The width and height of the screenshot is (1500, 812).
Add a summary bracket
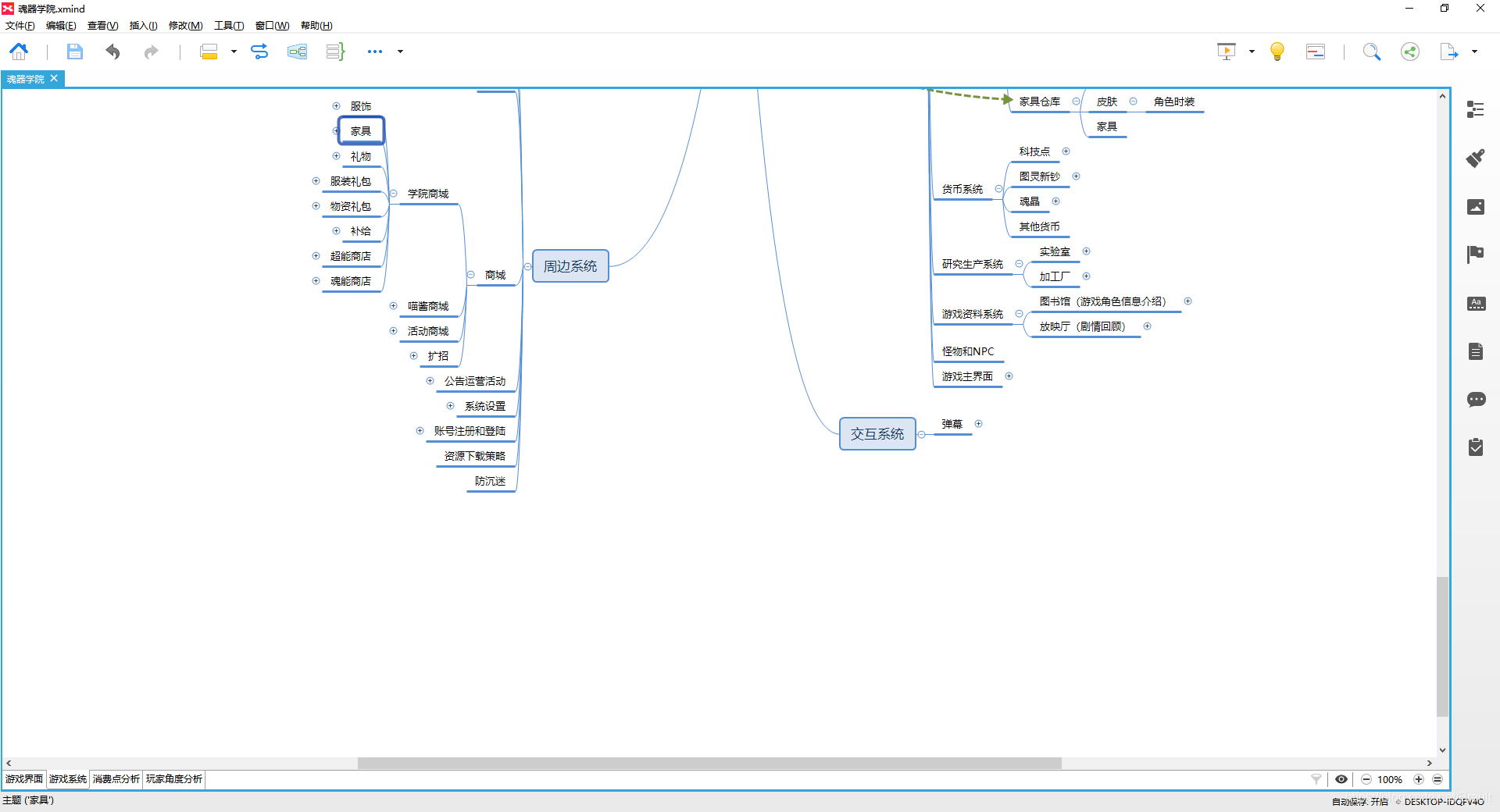click(x=335, y=52)
